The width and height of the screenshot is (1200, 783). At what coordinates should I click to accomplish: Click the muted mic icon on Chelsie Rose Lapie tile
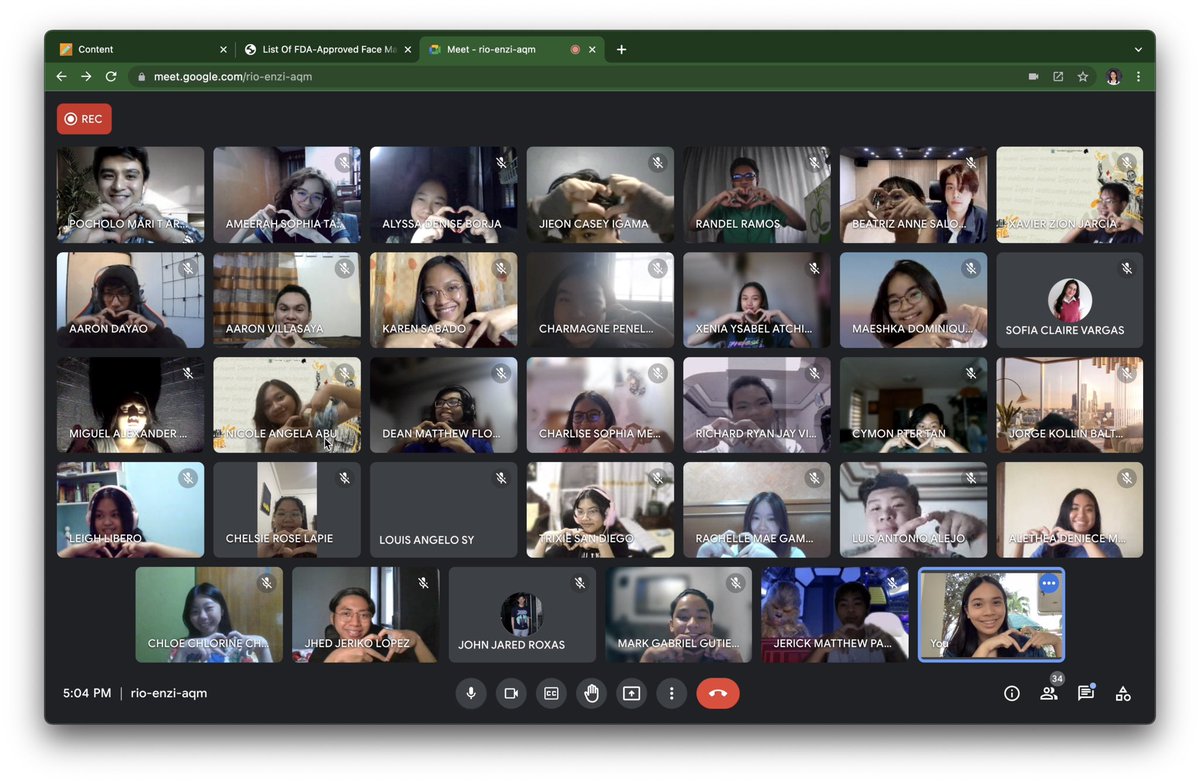[x=344, y=478]
